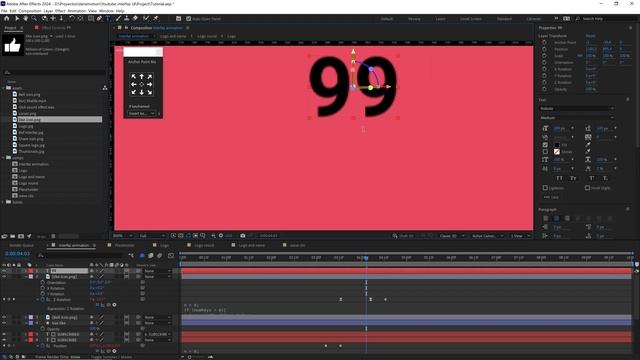640x360 pixels.
Task: Click the Reset link in Layer Transform
Action: [x=590, y=36]
